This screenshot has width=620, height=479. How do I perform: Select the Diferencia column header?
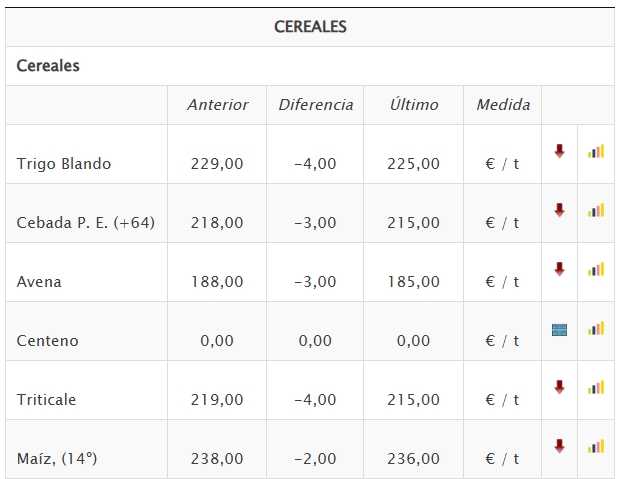point(315,105)
